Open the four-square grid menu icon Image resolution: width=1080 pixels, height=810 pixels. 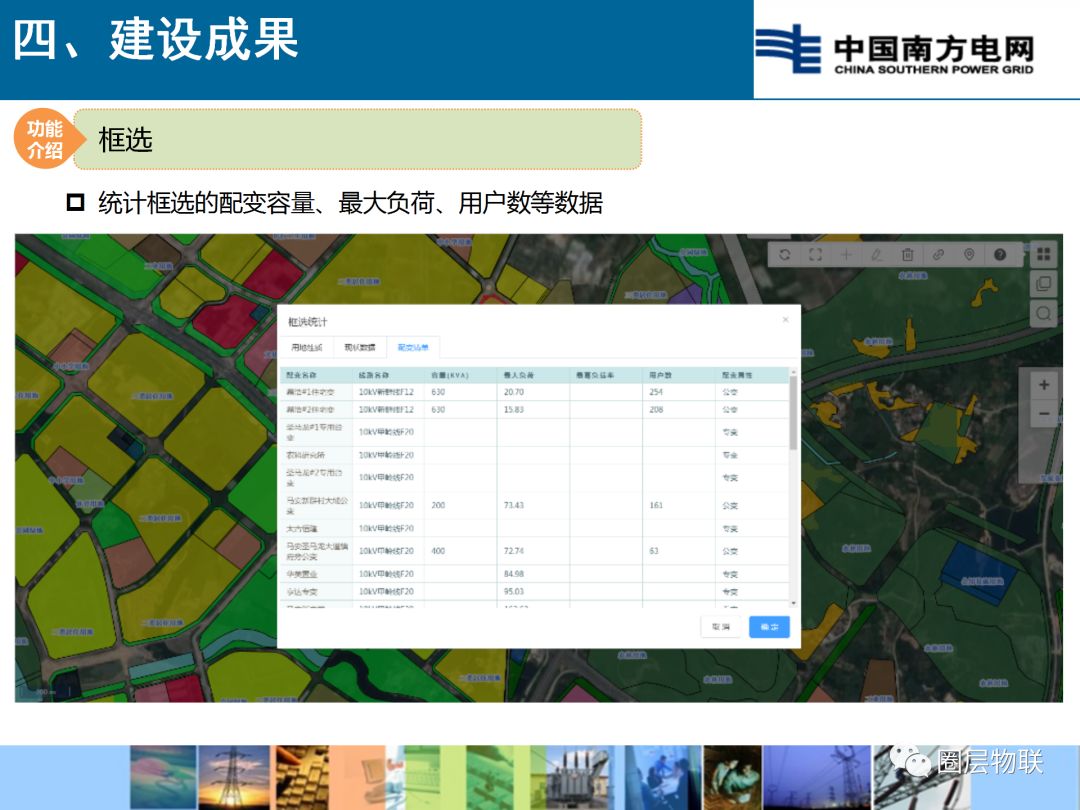click(1043, 254)
